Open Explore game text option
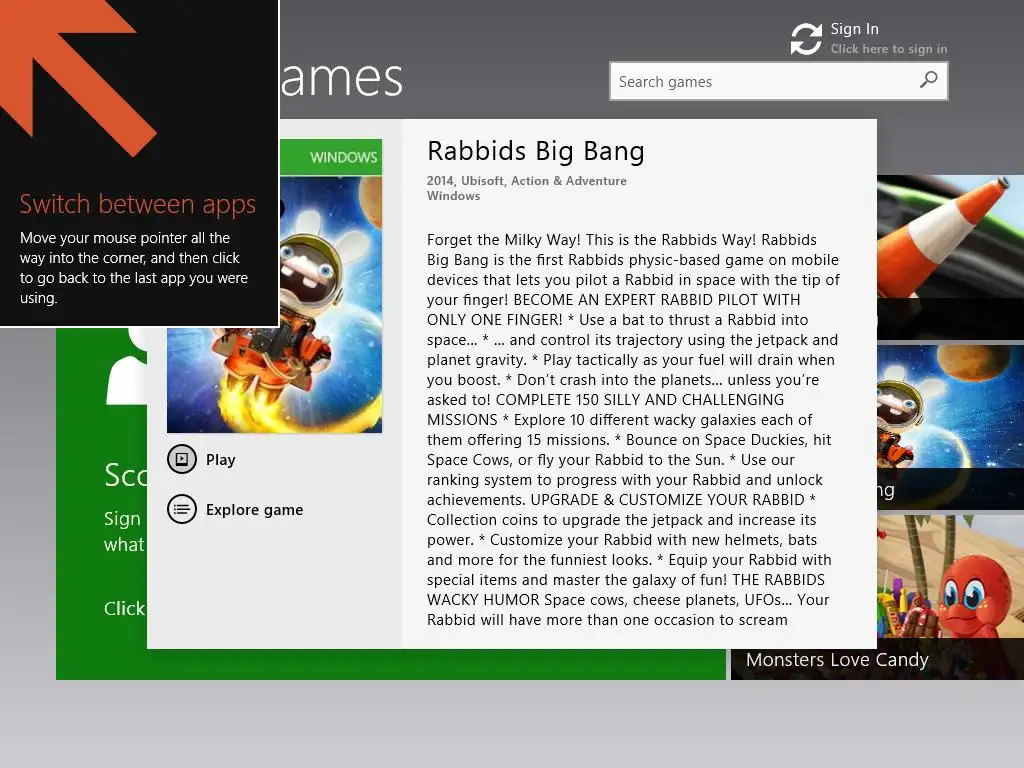Image resolution: width=1024 pixels, height=768 pixels. click(254, 510)
